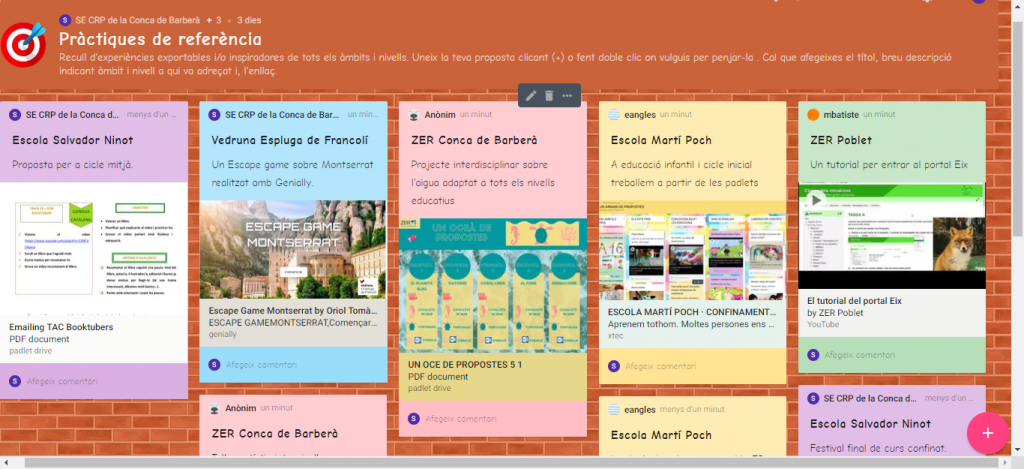Image resolution: width=1024 pixels, height=469 pixels.
Task: Click the Pràctiques de referència board title
Action: click(160, 40)
